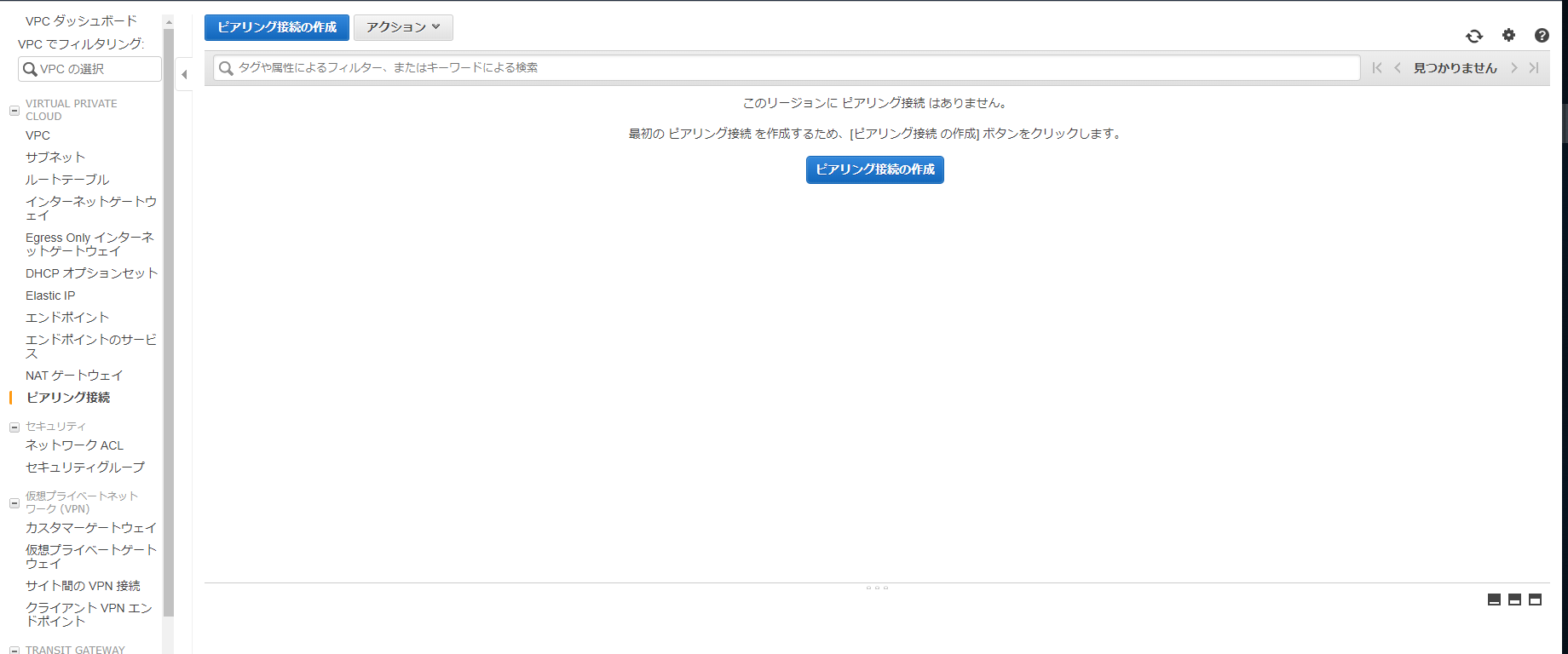
Task: Open VPC ダッシュボード link
Action: tap(81, 20)
